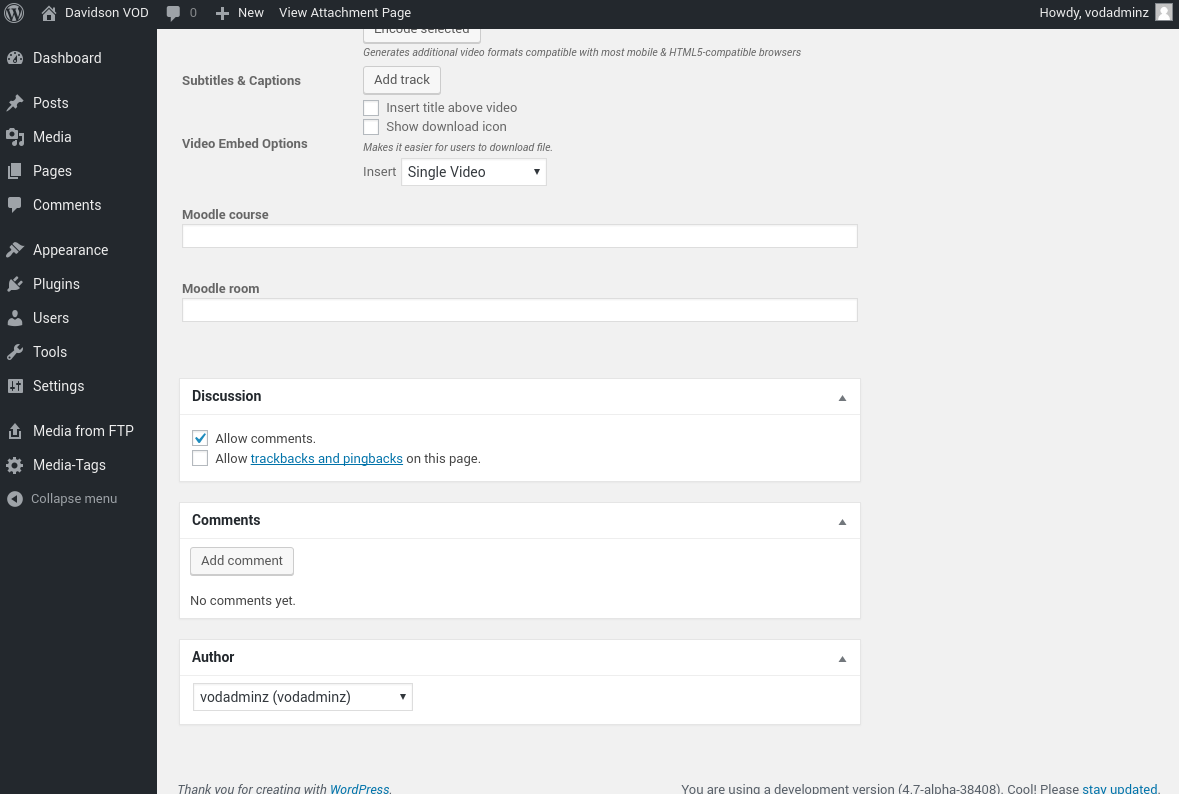Collapse the Discussion panel

[x=842, y=398]
